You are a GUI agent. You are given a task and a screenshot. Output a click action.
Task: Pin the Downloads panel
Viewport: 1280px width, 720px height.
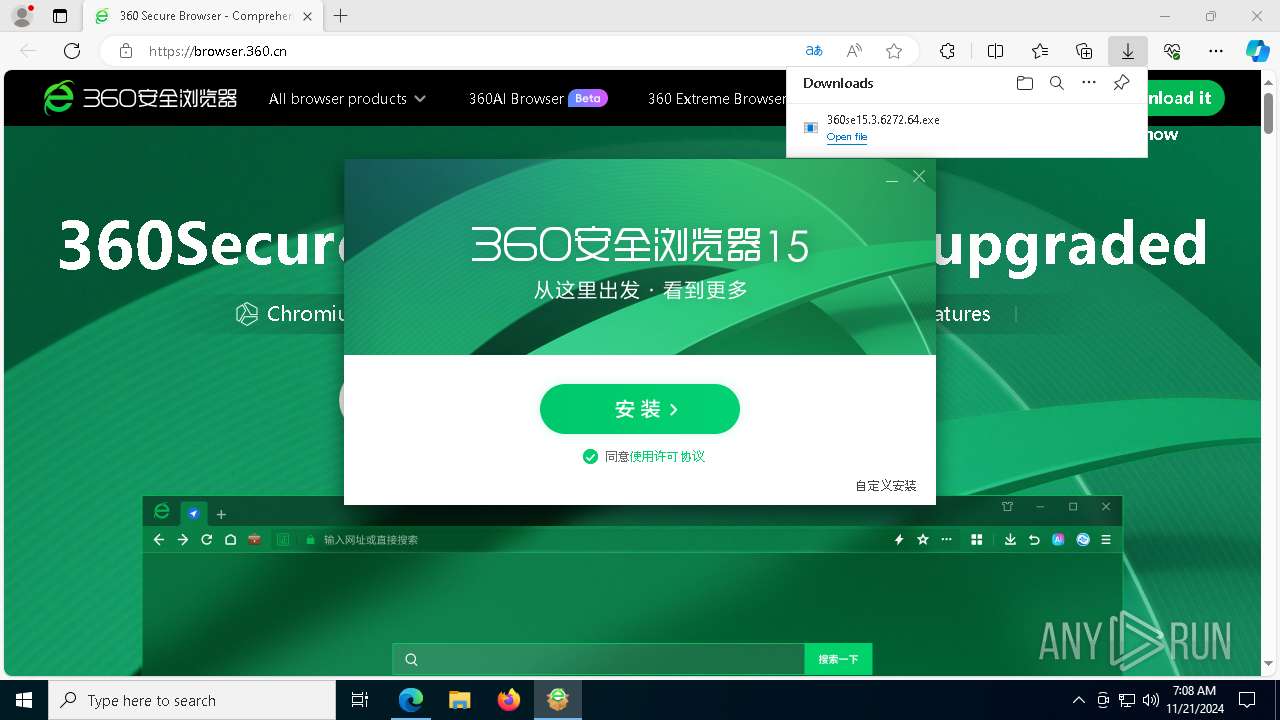point(1122,83)
